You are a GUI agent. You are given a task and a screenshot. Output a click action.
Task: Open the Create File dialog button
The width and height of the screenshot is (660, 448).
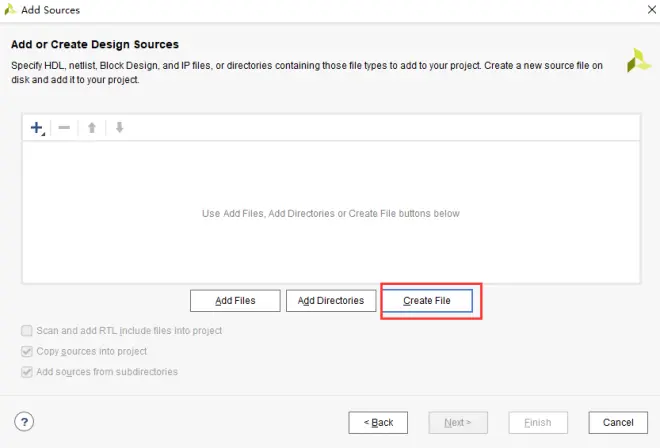427,301
